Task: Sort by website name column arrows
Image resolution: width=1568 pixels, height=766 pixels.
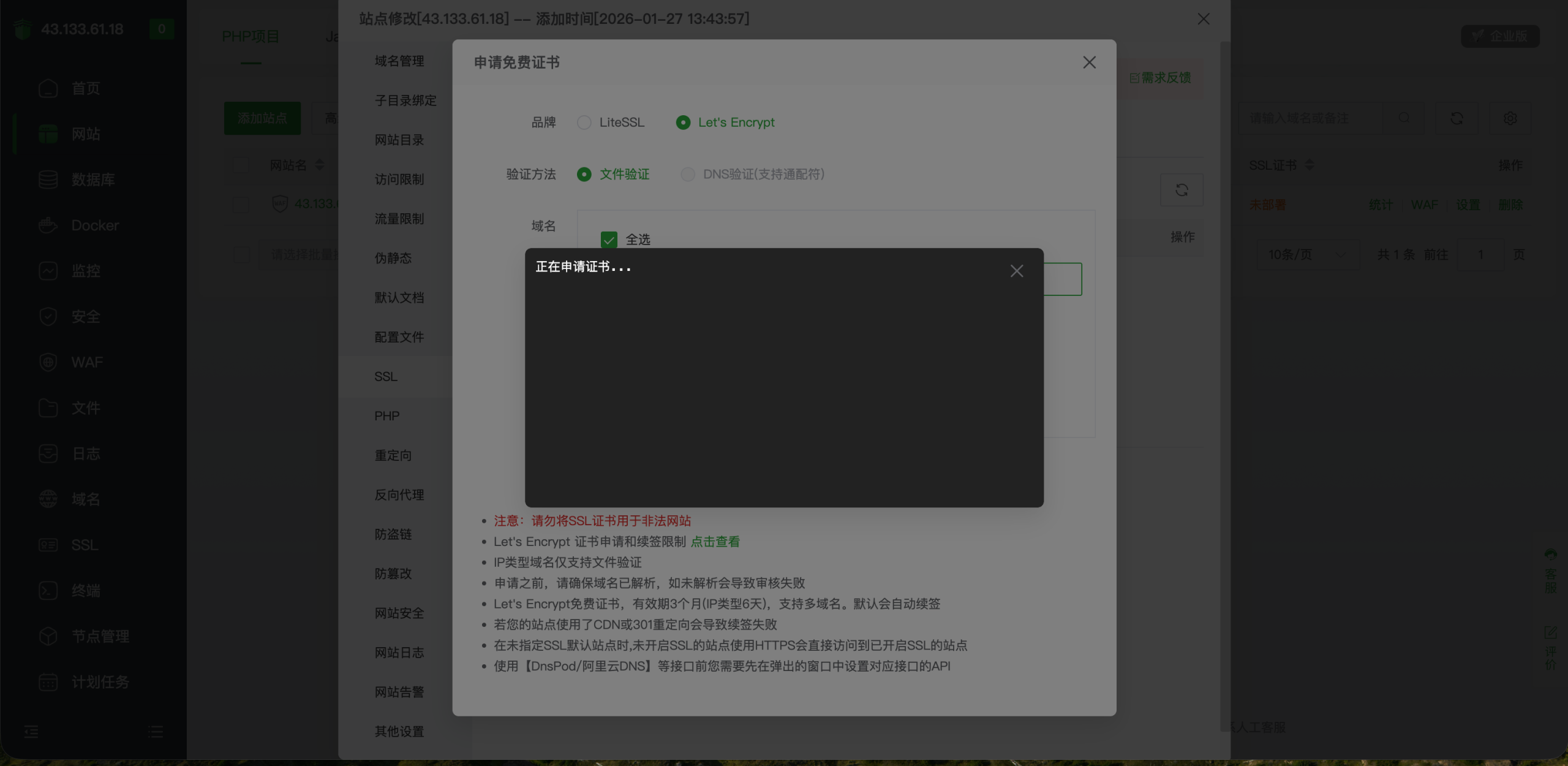Action: click(x=319, y=165)
